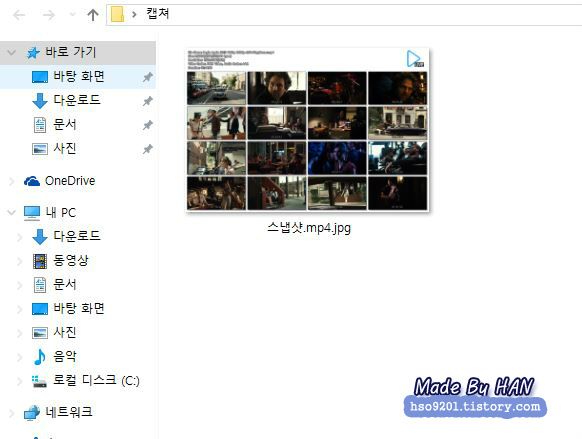Open 바탕 화면 under 내 PC
Viewport: 582px width, 439px height.
79,308
